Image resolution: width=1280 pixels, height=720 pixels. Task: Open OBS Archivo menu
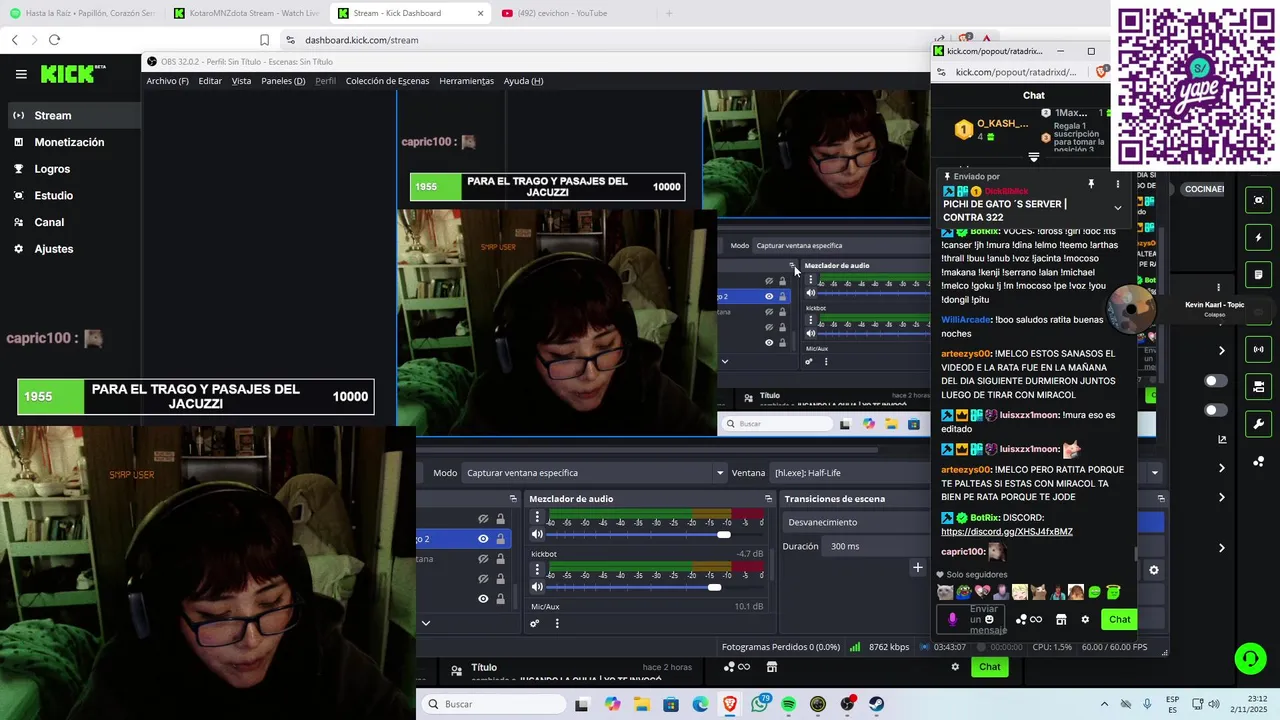click(x=167, y=81)
